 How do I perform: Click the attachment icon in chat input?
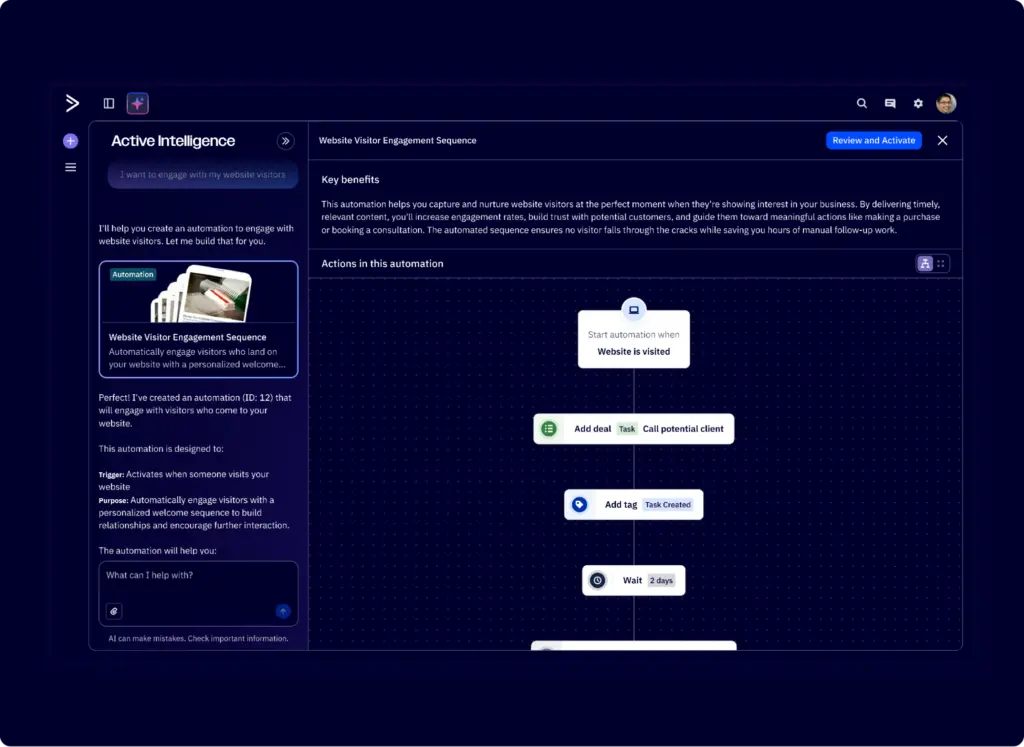click(113, 611)
